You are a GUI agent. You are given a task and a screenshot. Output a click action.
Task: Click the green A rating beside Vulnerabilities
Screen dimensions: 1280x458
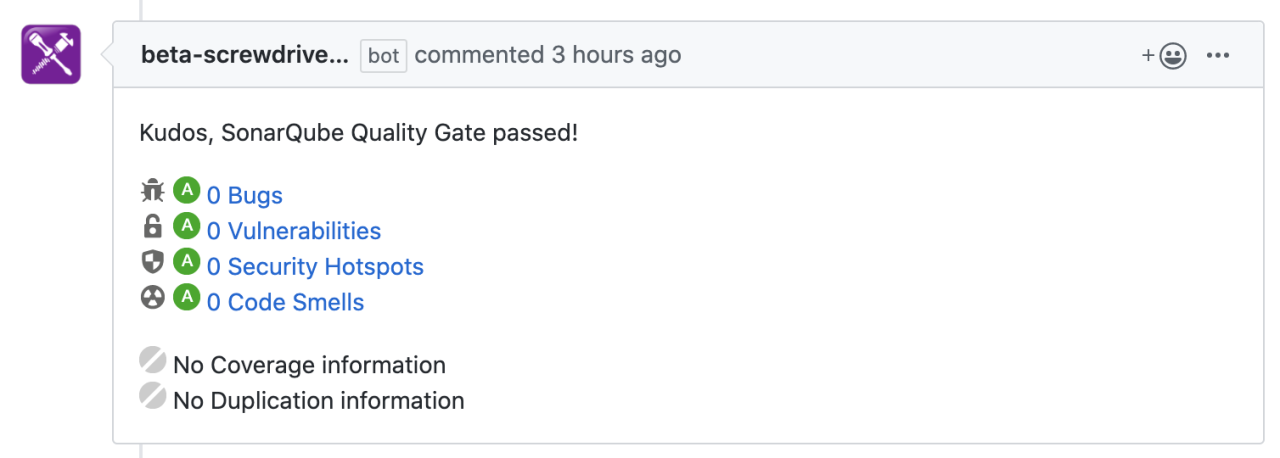186,226
